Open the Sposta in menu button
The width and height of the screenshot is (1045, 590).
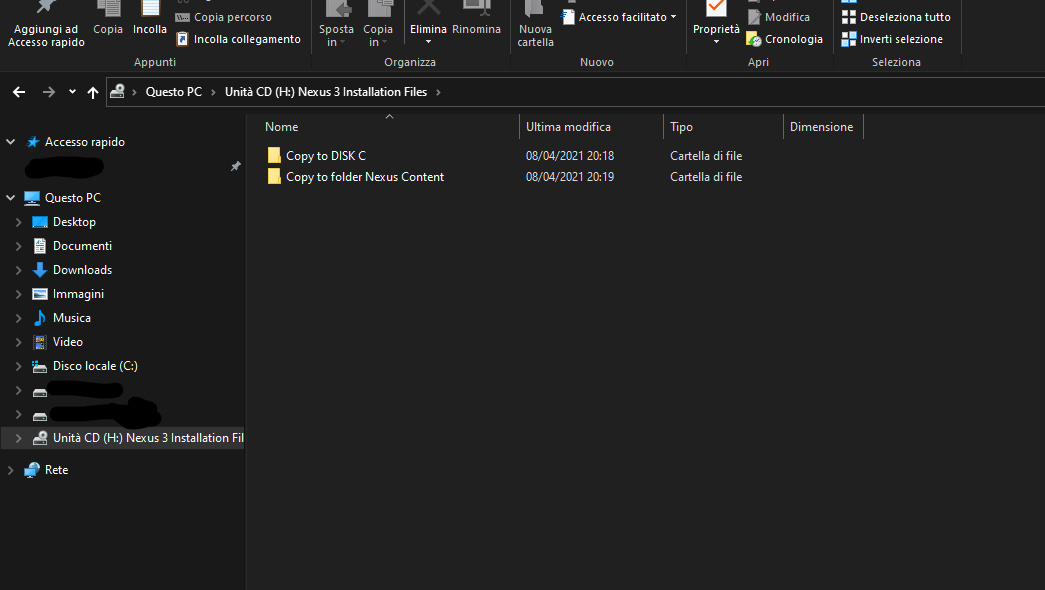(x=336, y=25)
